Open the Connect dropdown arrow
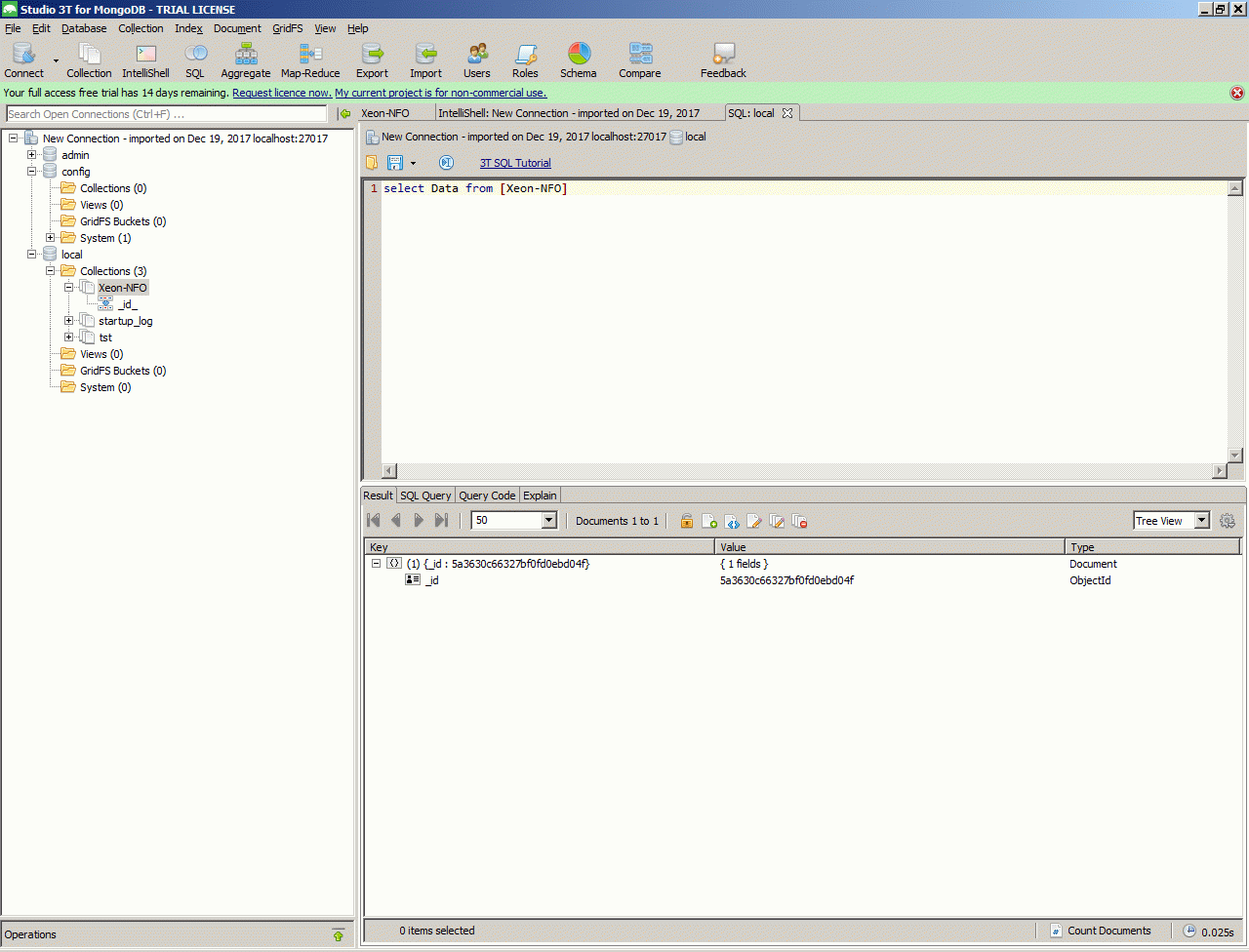The height and width of the screenshot is (952, 1249). click(56, 61)
